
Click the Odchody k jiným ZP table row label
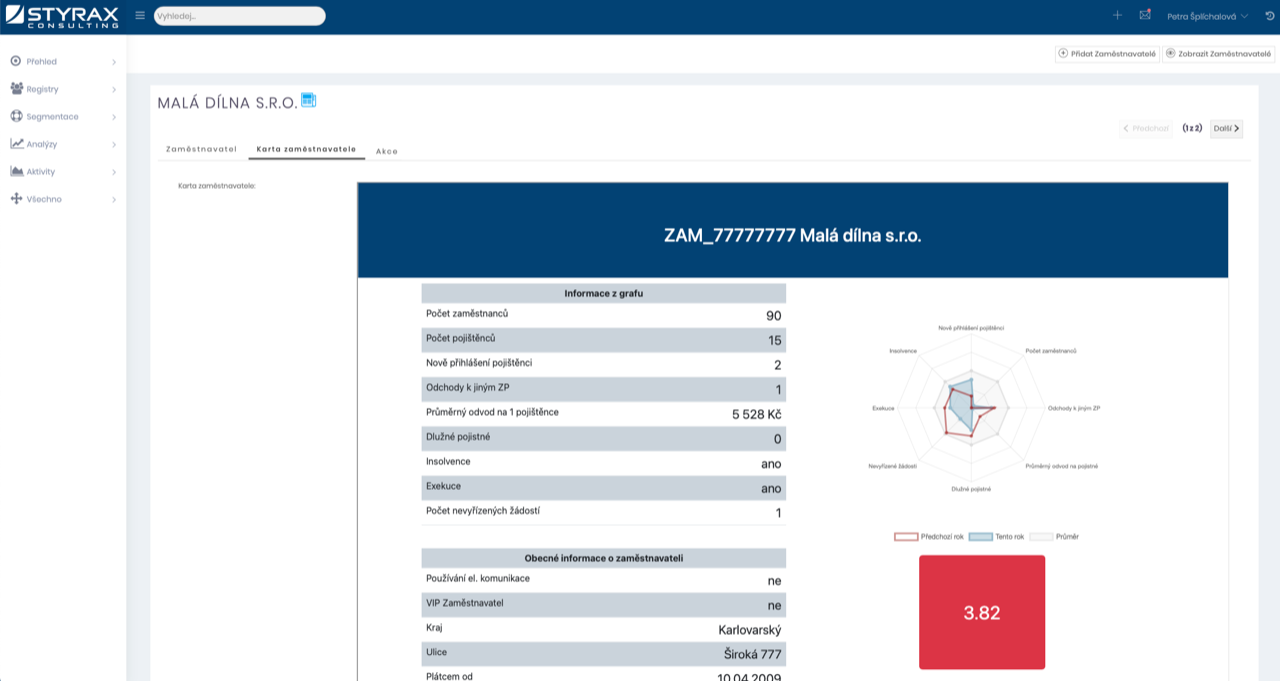pyautogui.click(x=467, y=387)
